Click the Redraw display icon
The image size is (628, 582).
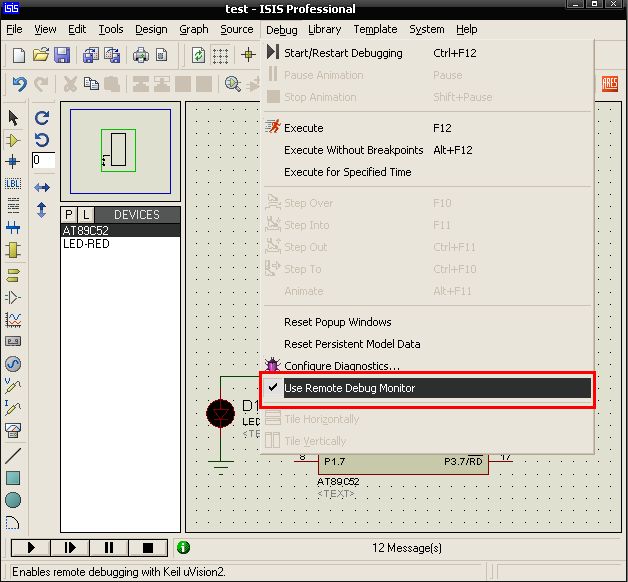(198, 55)
